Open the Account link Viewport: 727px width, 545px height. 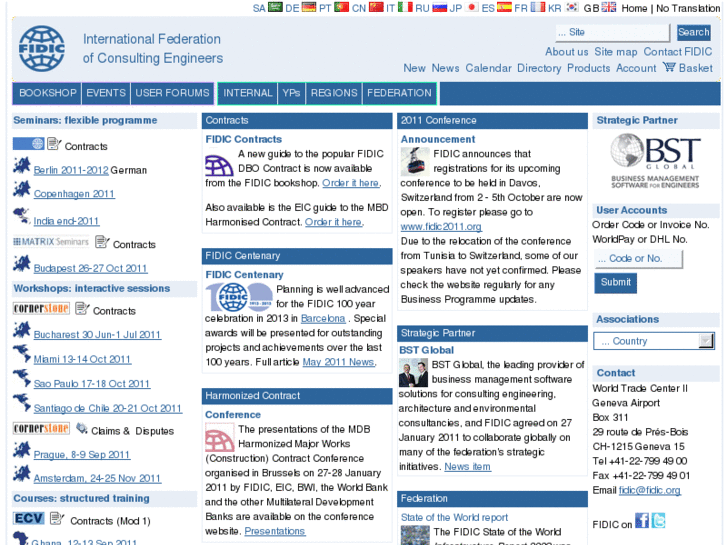[x=636, y=68]
